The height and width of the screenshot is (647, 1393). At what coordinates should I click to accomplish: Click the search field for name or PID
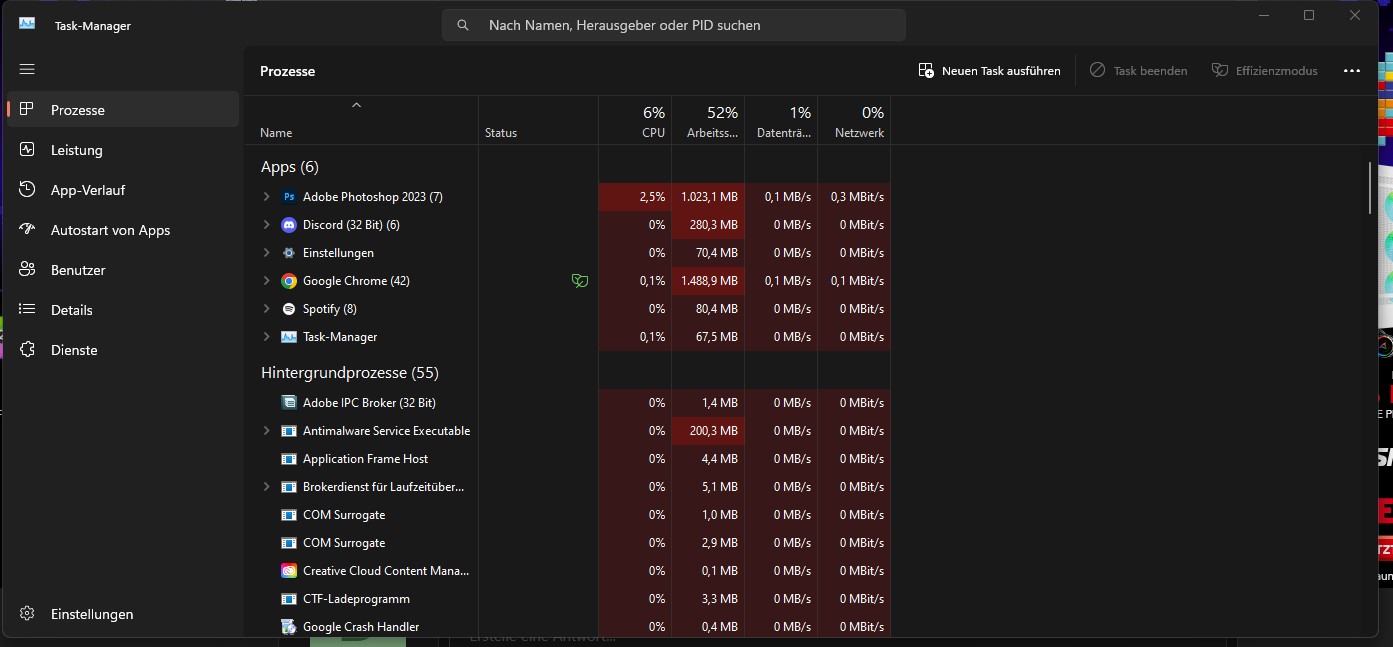click(674, 25)
